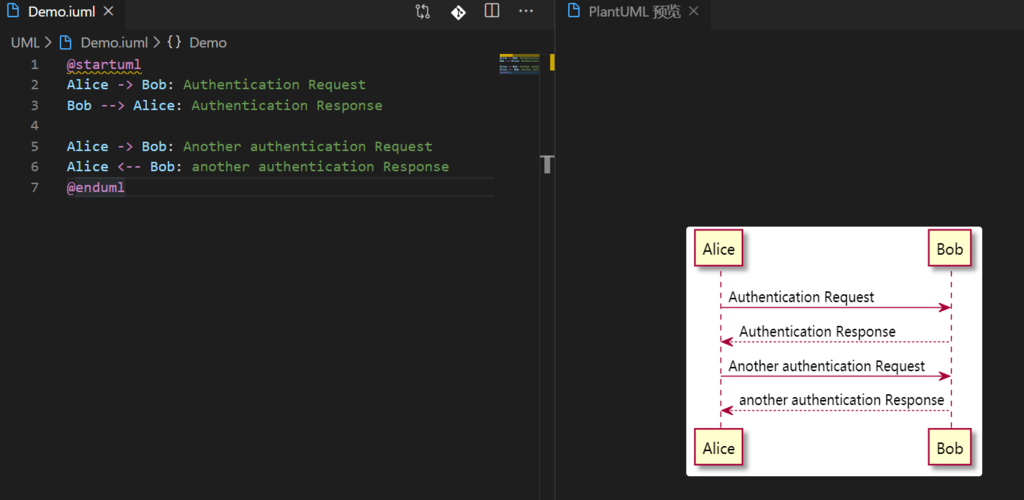The image size is (1024, 500).
Task: Click the yellow marker in the overview ruler
Action: click(552, 62)
